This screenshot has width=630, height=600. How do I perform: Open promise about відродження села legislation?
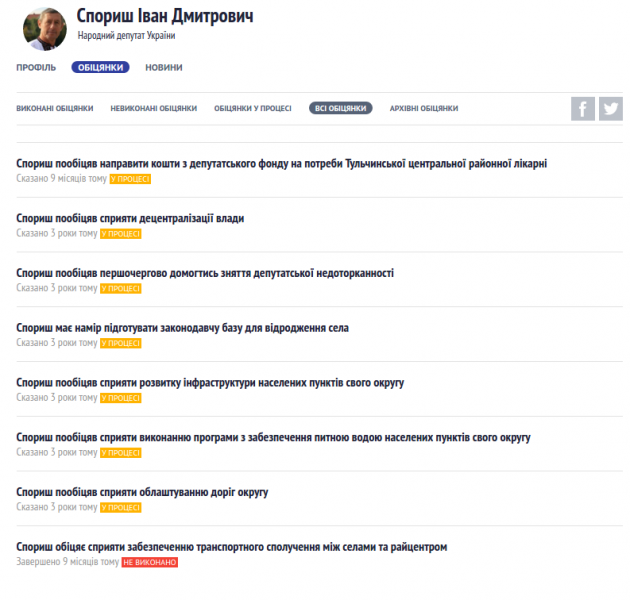pos(182,328)
